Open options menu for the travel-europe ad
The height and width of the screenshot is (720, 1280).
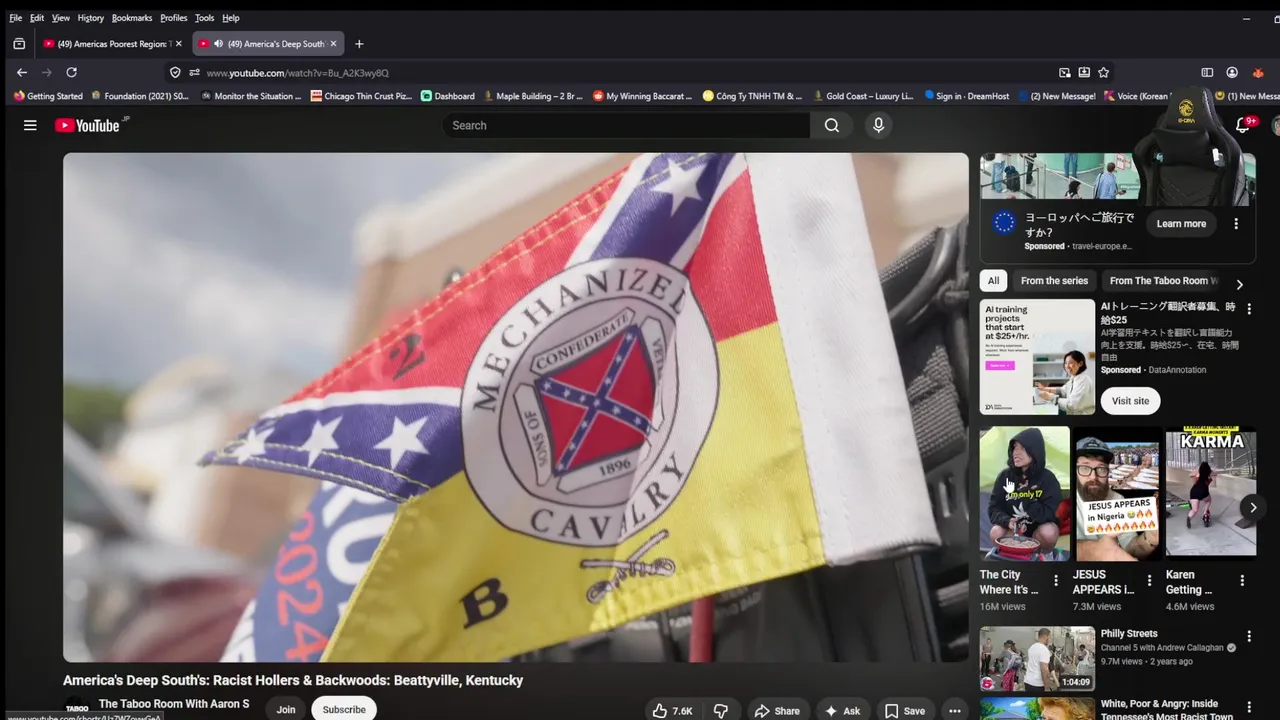(1236, 224)
